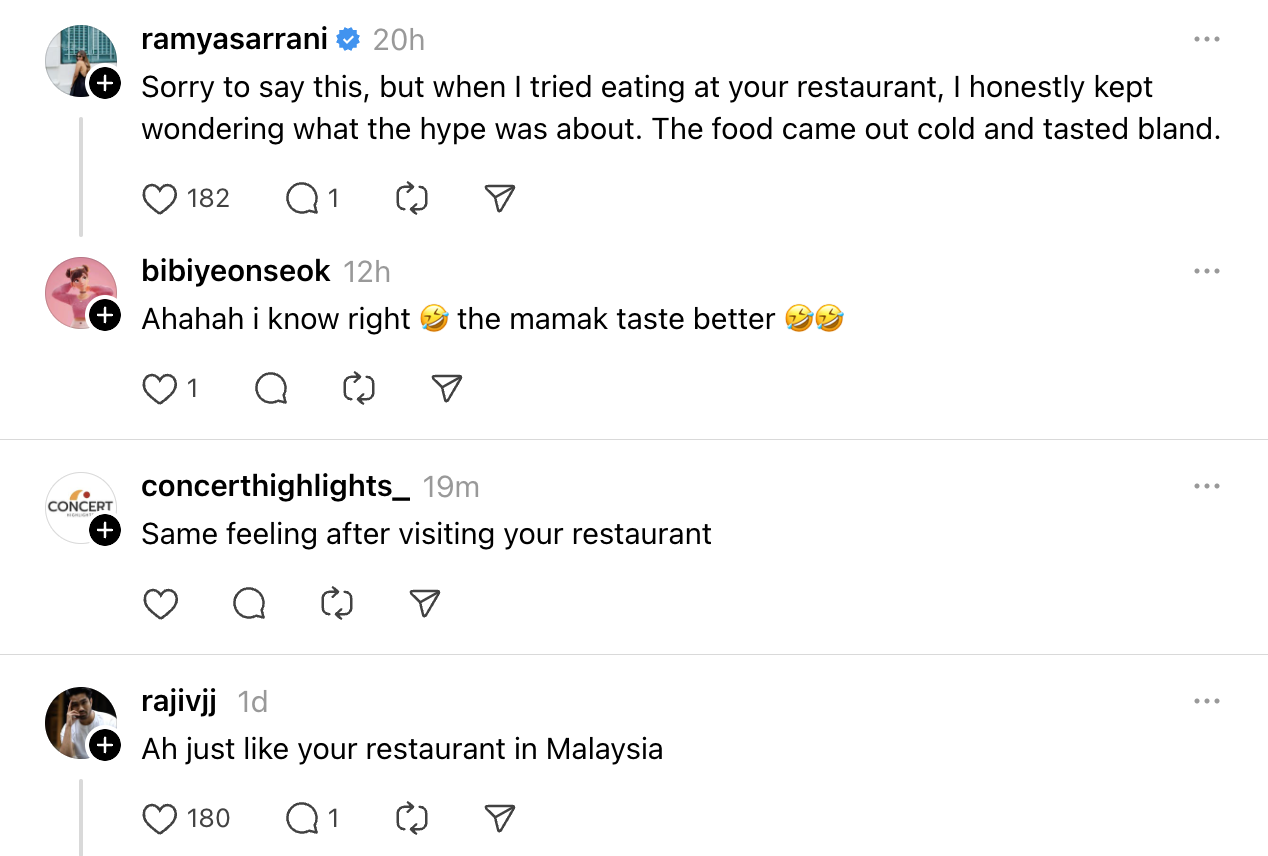1268x856 pixels.
Task: Like rajivjj's Malaysia comment
Action: (160, 819)
